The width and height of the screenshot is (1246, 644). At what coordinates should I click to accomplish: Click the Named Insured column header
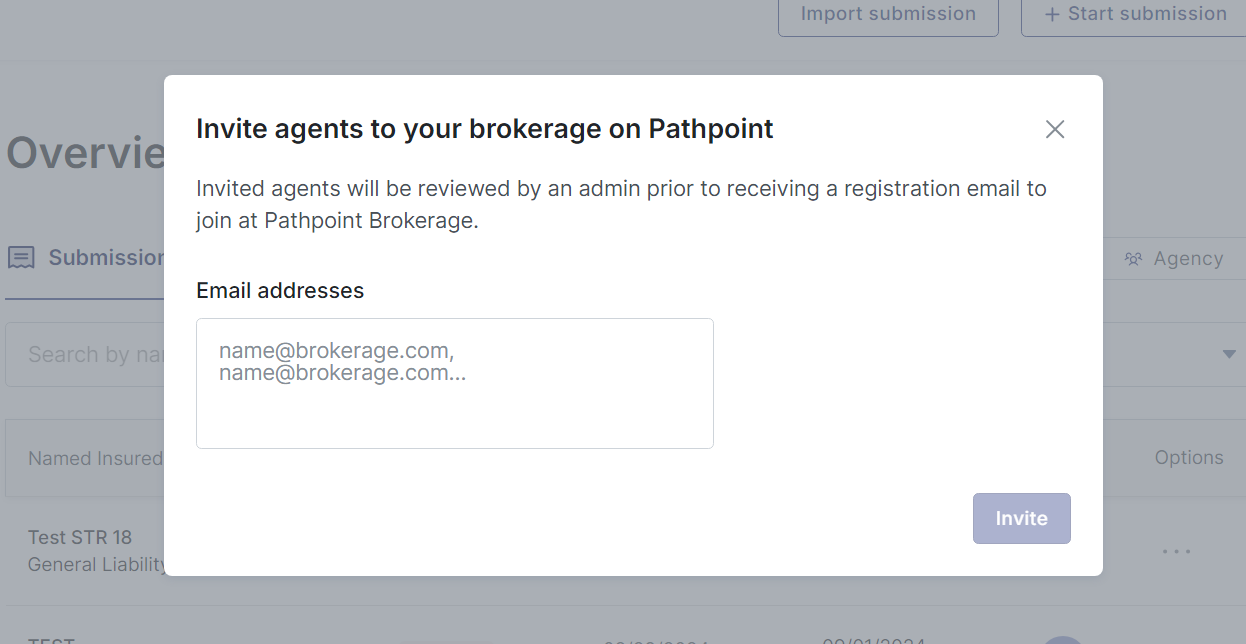point(95,458)
